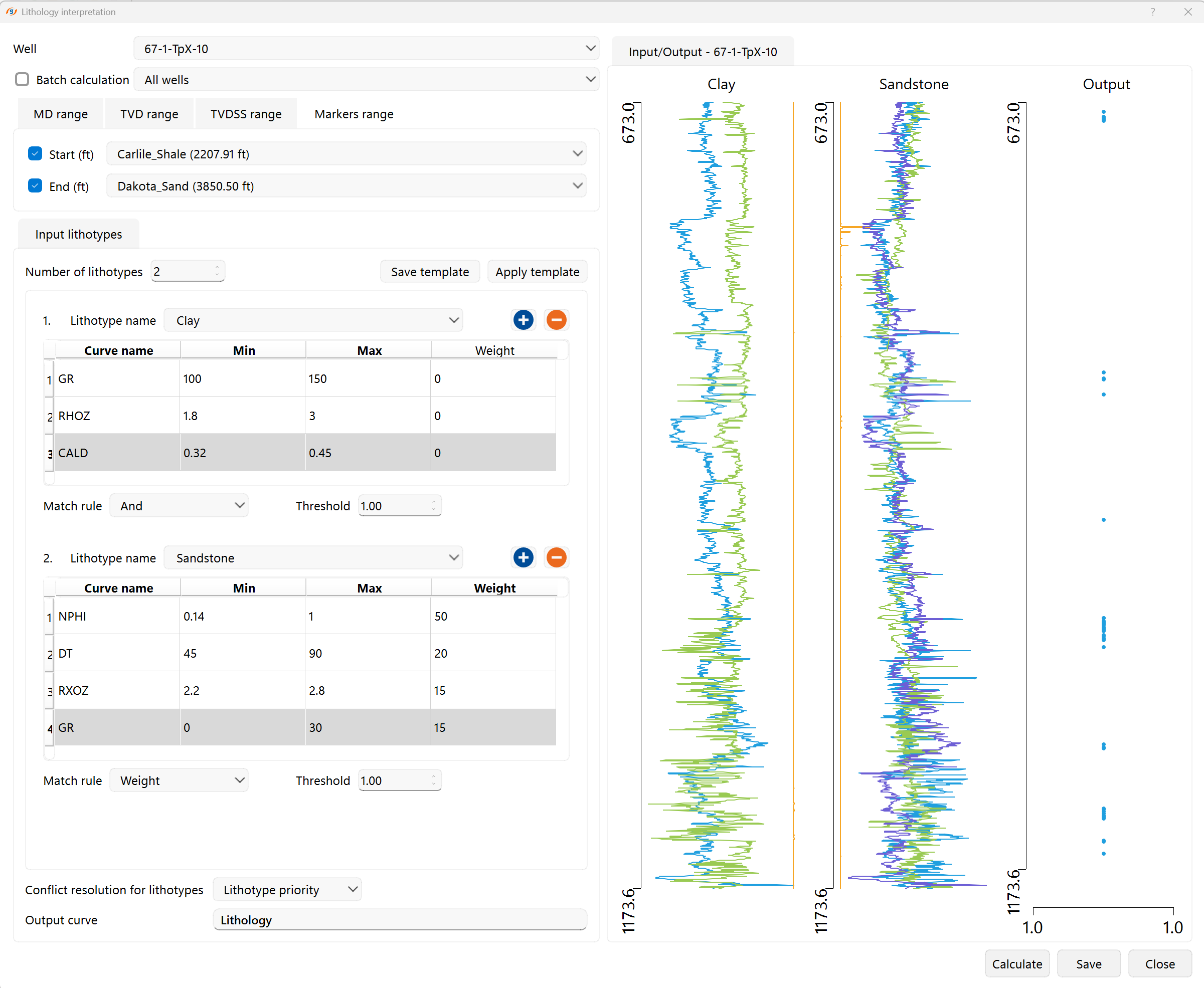Expand the Clay lithotype name dropdown
This screenshot has width=1204, height=988.
click(x=313, y=320)
